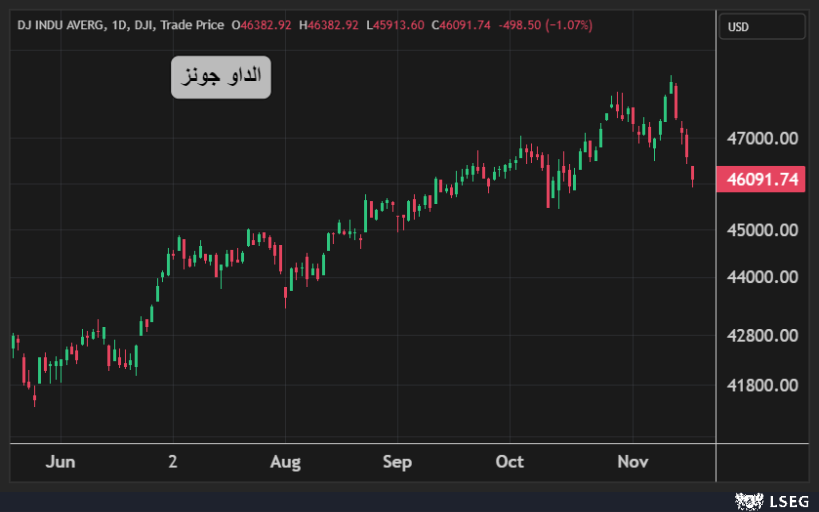Select the Sep marker on the time axis
The height and width of the screenshot is (512, 819).
(397, 462)
